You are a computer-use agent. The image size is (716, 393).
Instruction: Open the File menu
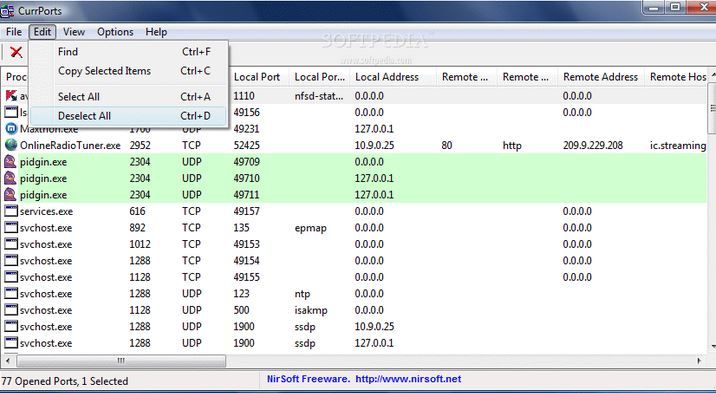(x=14, y=32)
